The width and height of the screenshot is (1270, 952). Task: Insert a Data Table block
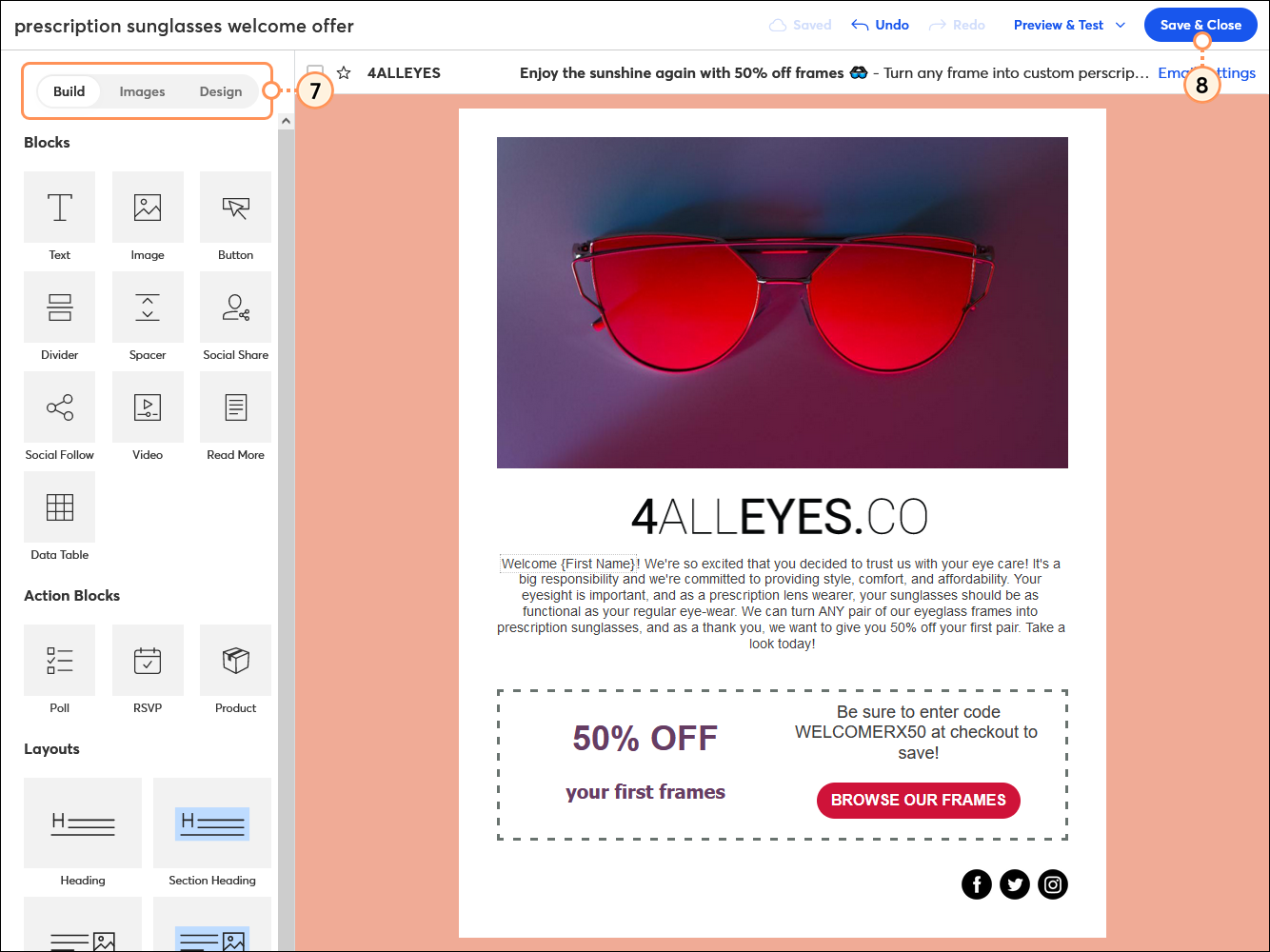(59, 507)
